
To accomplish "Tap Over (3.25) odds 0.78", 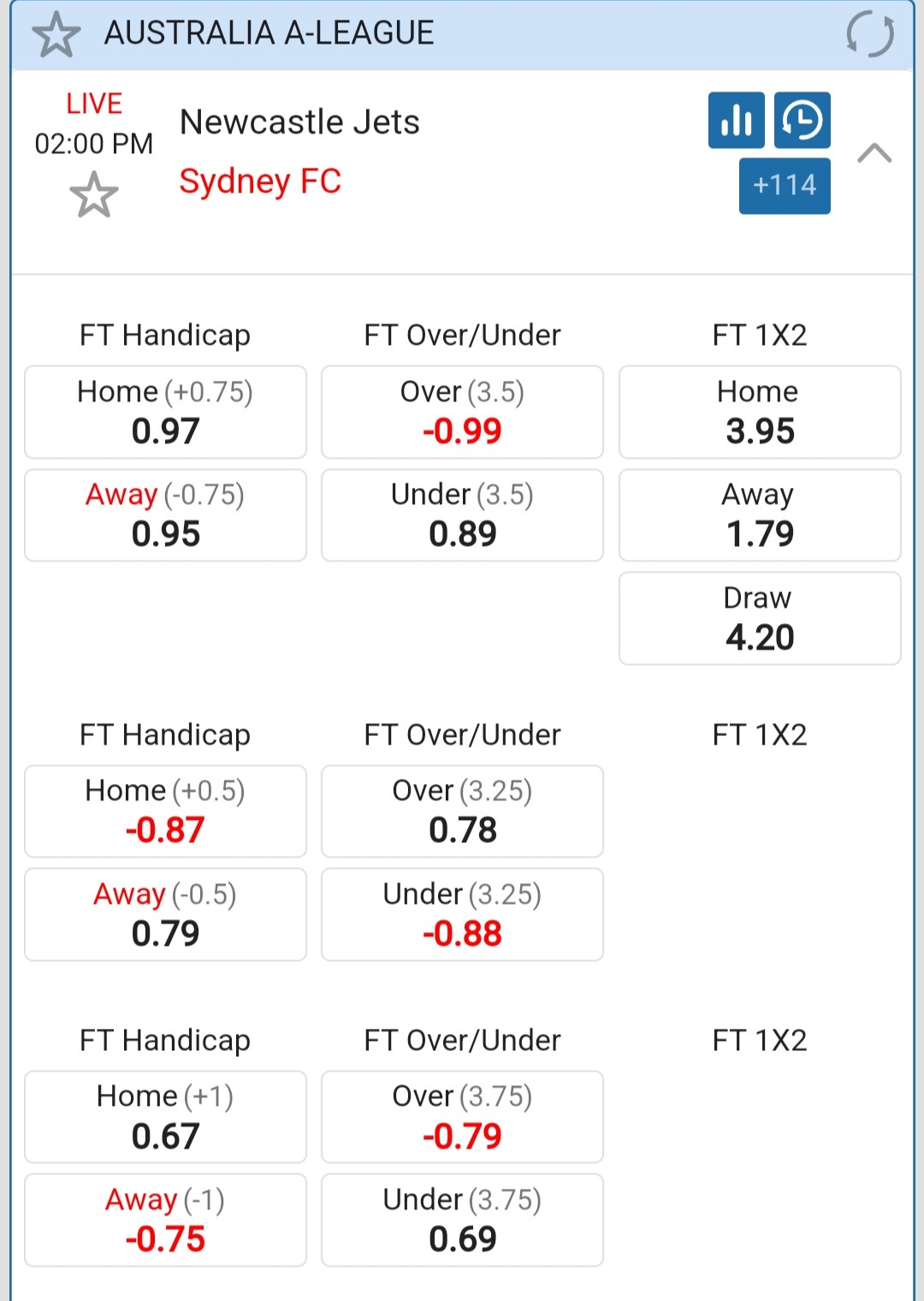I will (x=462, y=811).
